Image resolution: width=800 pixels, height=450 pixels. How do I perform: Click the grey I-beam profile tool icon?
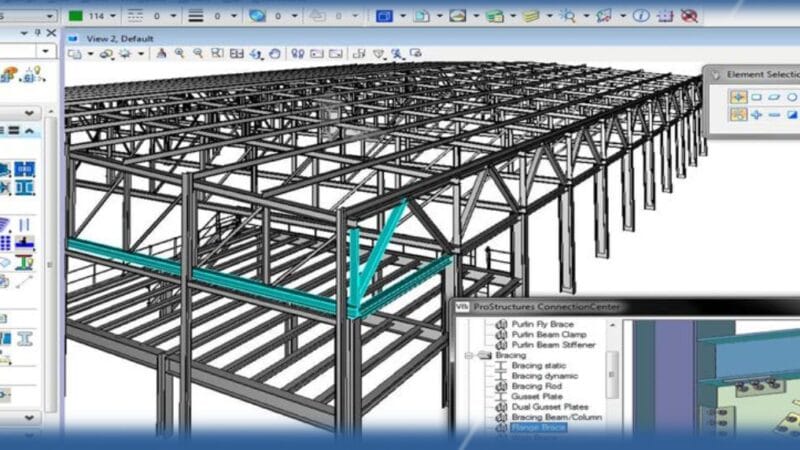[24, 339]
